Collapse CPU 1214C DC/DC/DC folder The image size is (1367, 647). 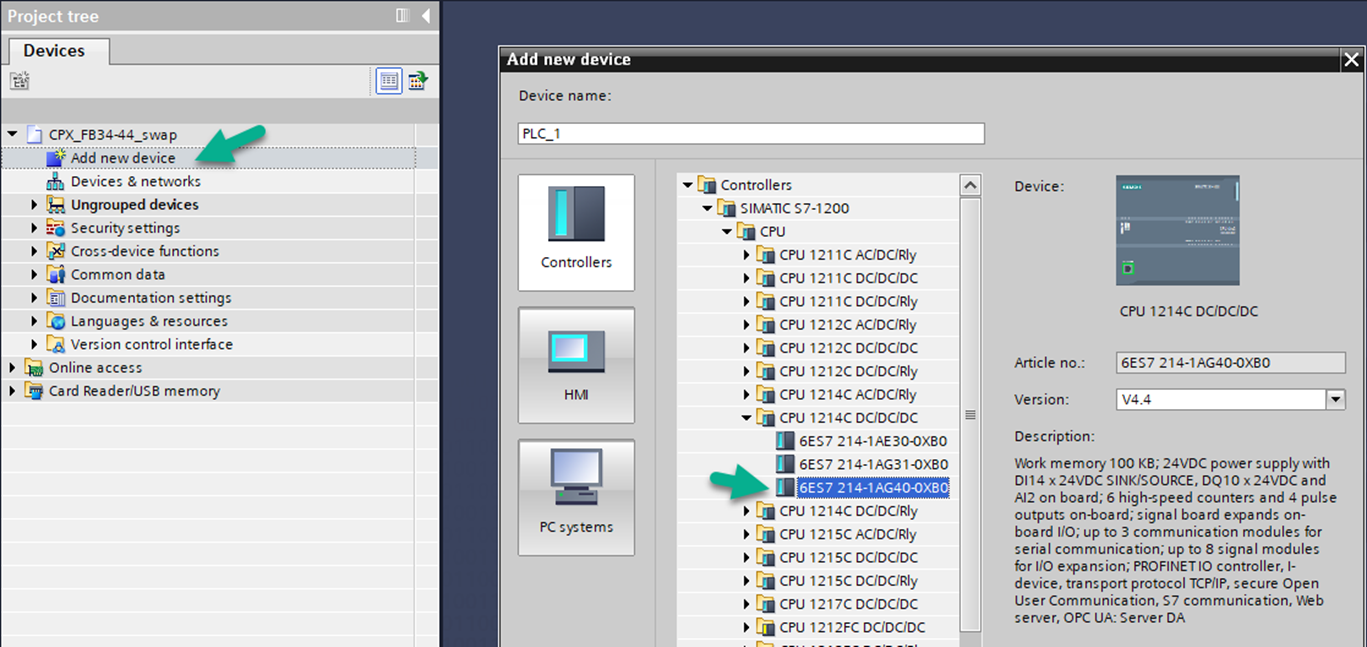746,418
